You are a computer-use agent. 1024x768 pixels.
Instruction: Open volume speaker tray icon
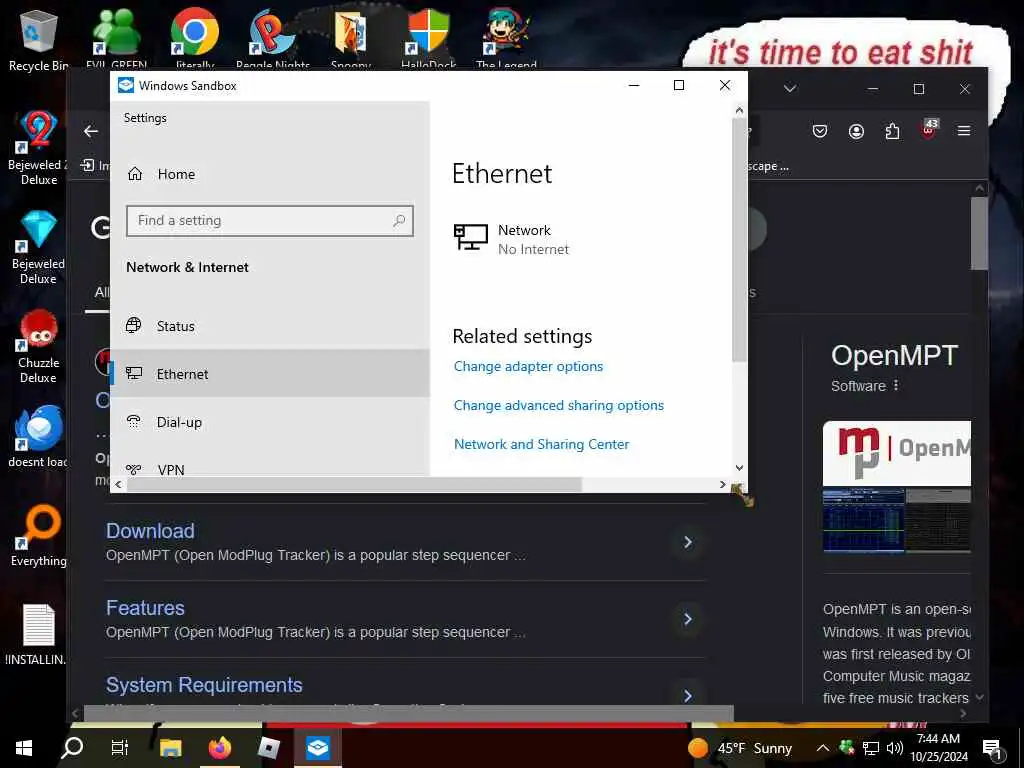(x=895, y=748)
